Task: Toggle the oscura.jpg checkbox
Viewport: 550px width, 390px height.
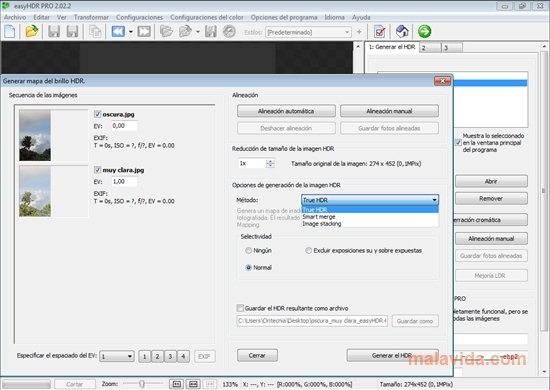Action: (x=98, y=114)
